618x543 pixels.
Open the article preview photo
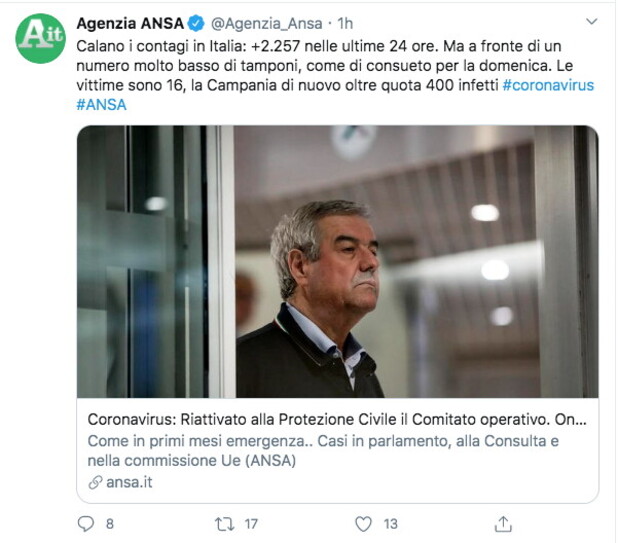click(338, 261)
